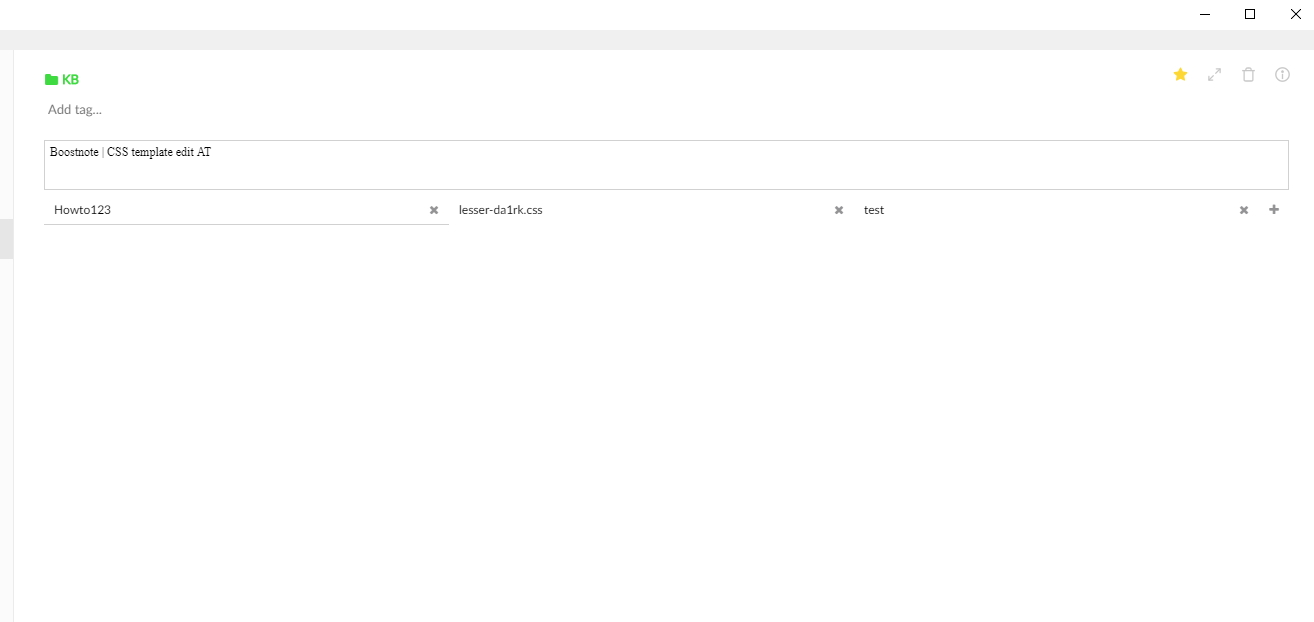The height and width of the screenshot is (622, 1314).
Task: Add a new snippet with plus icon
Action: (1274, 210)
